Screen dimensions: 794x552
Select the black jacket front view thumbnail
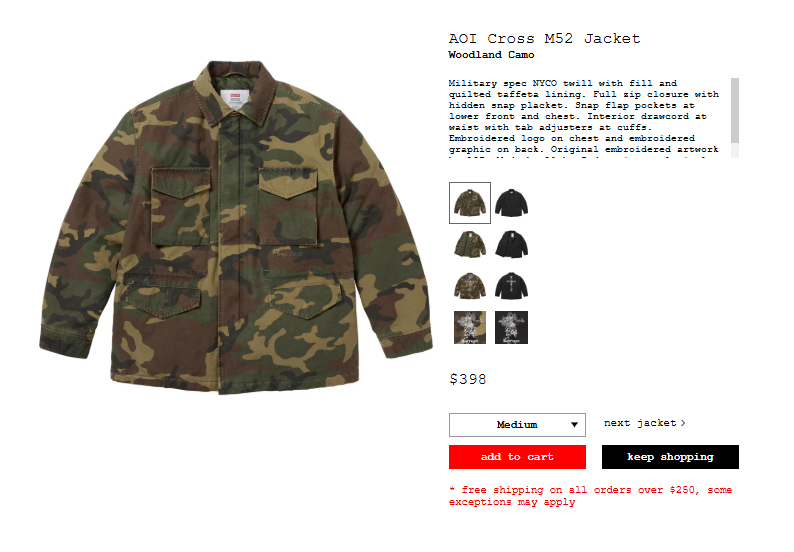click(x=511, y=203)
